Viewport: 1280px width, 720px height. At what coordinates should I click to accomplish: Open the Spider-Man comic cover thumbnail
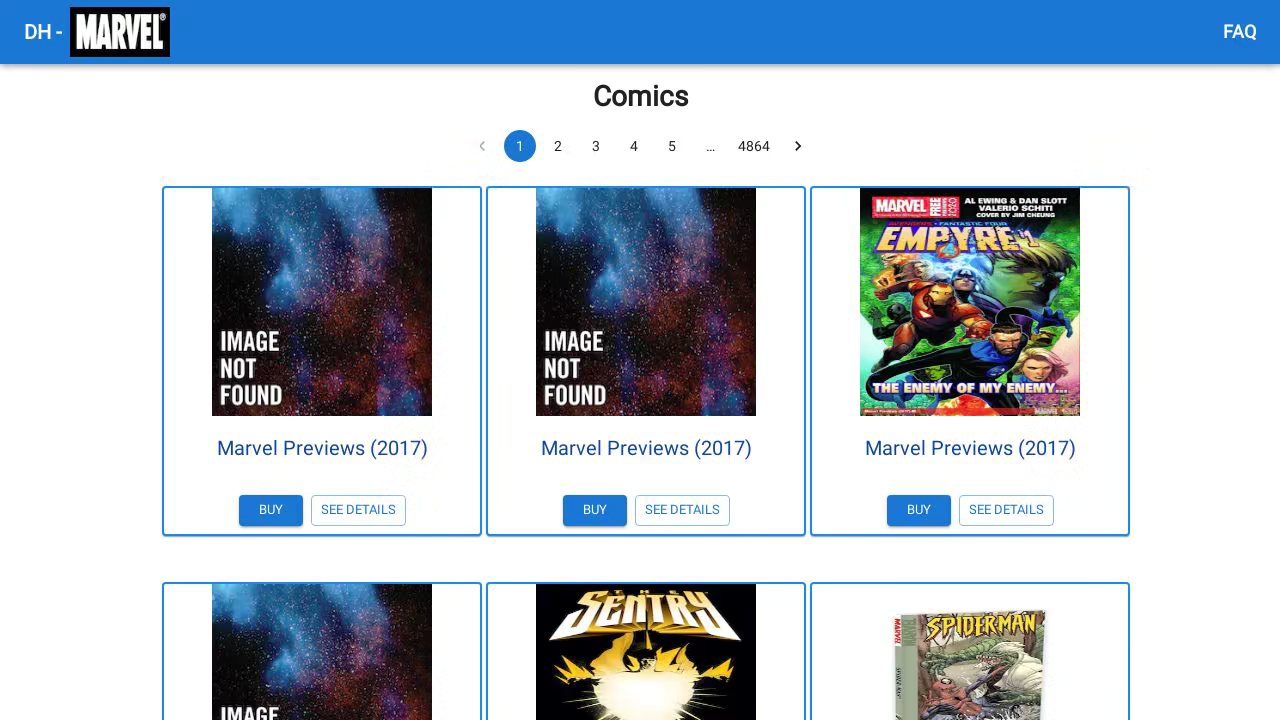[x=970, y=660]
